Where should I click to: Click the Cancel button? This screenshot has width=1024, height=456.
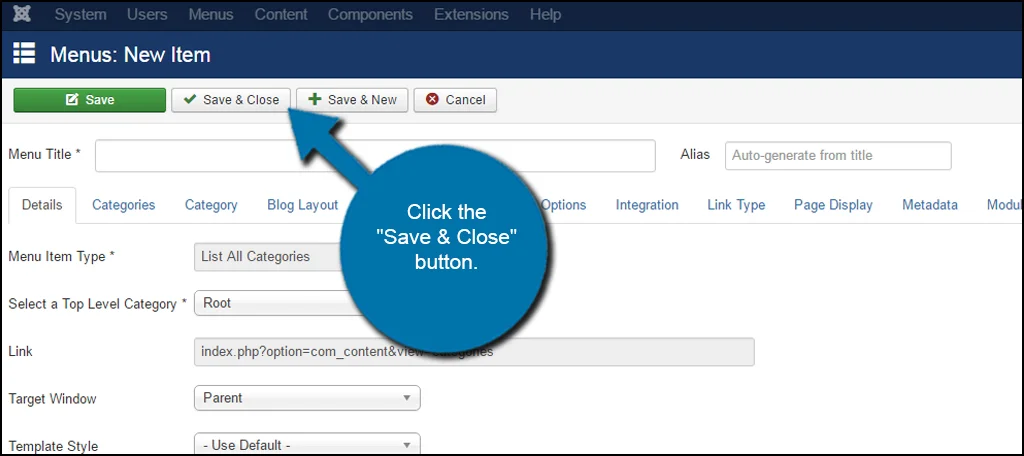tap(455, 100)
